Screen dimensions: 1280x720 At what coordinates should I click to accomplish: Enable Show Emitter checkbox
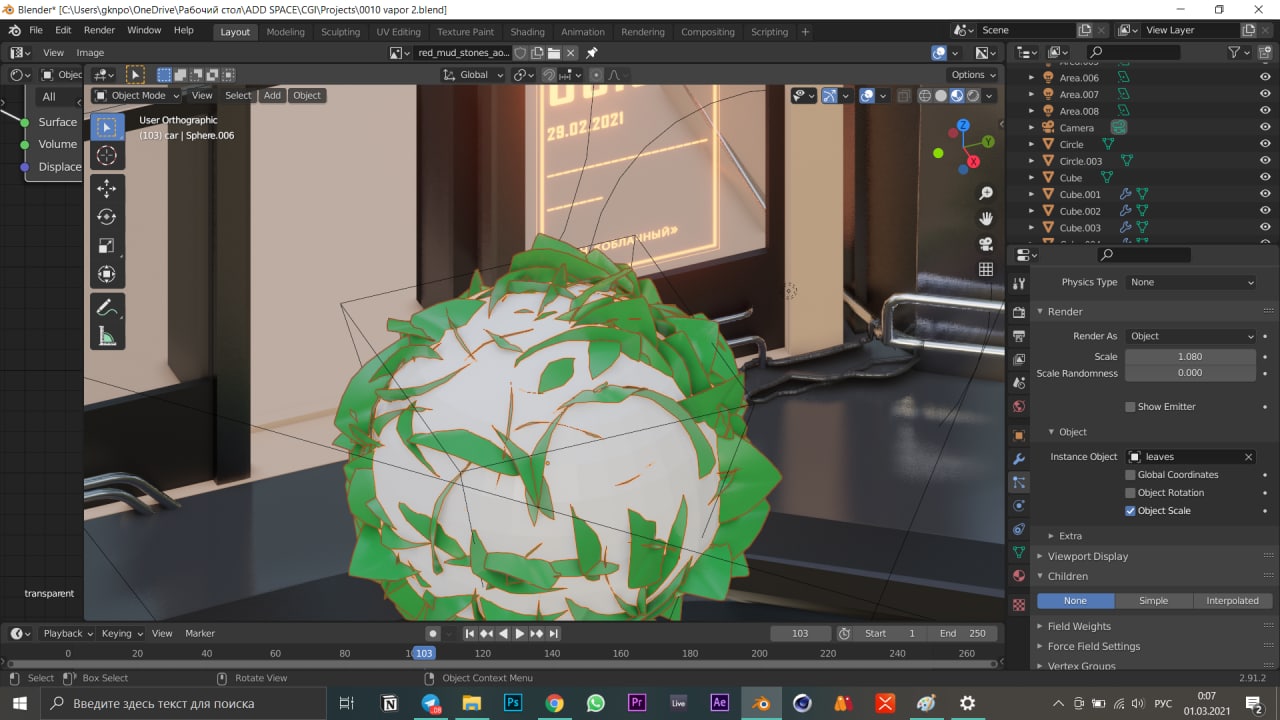click(1130, 407)
